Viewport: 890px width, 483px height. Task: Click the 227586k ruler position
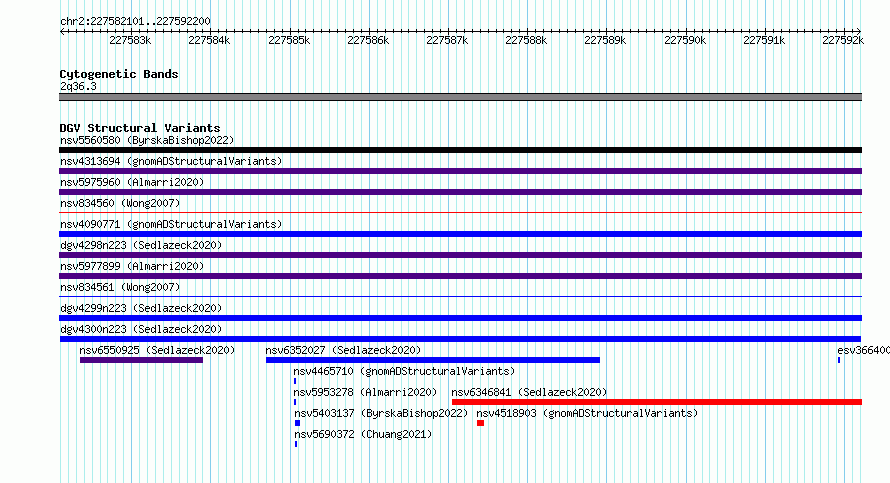pos(368,40)
